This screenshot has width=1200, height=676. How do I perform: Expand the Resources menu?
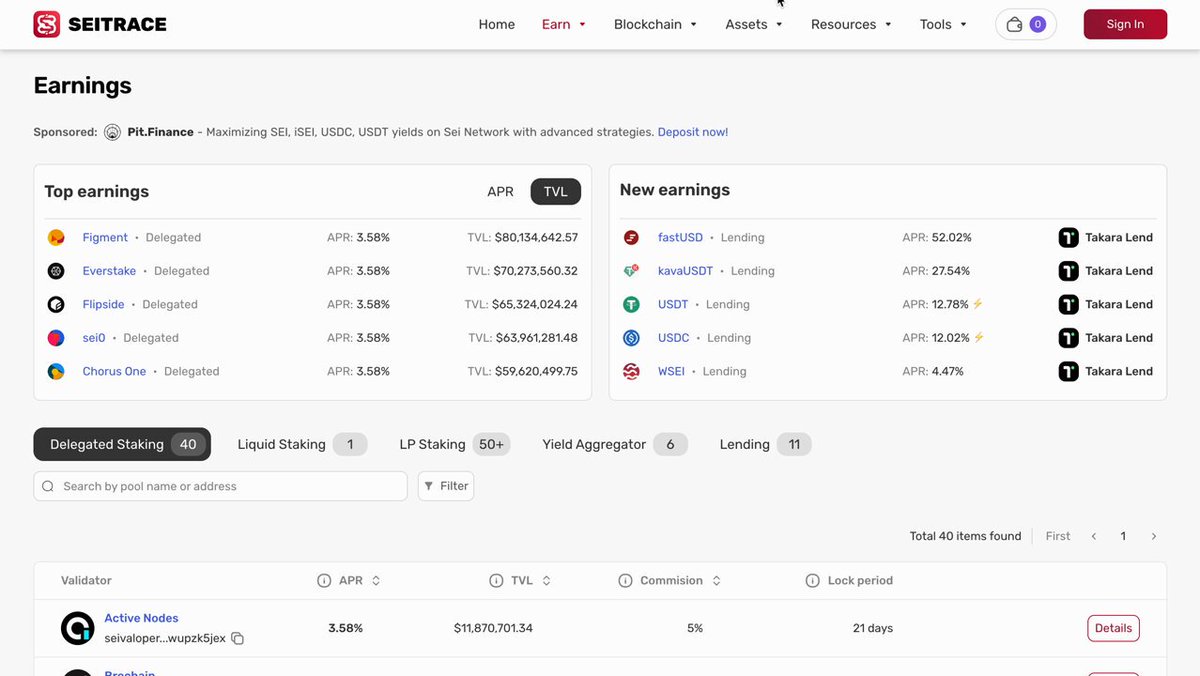click(x=851, y=24)
